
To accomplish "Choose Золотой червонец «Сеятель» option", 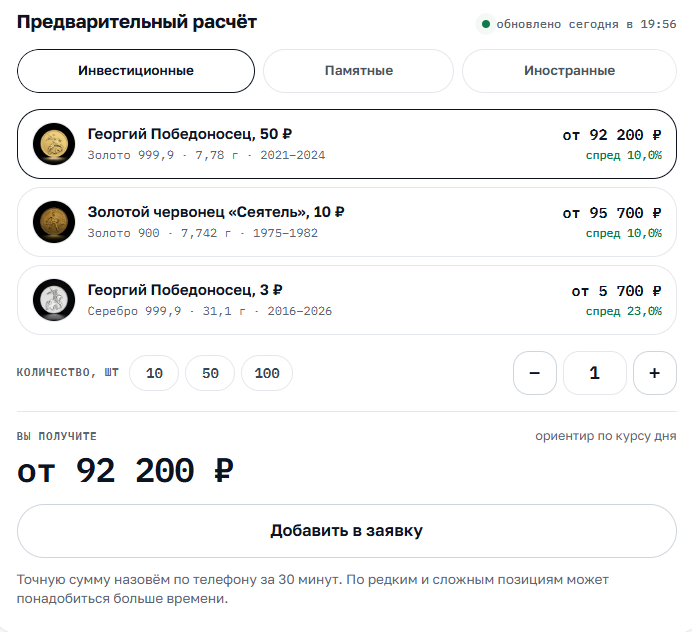I will [347, 222].
